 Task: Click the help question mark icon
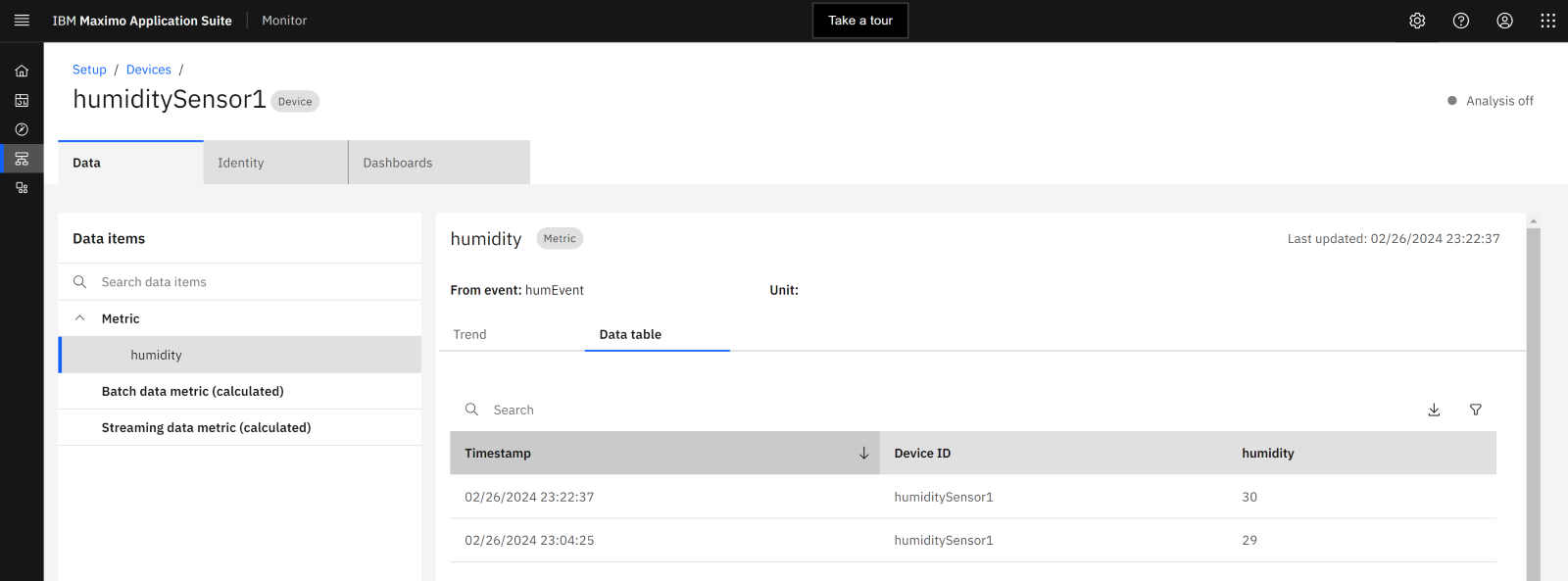click(x=1461, y=21)
